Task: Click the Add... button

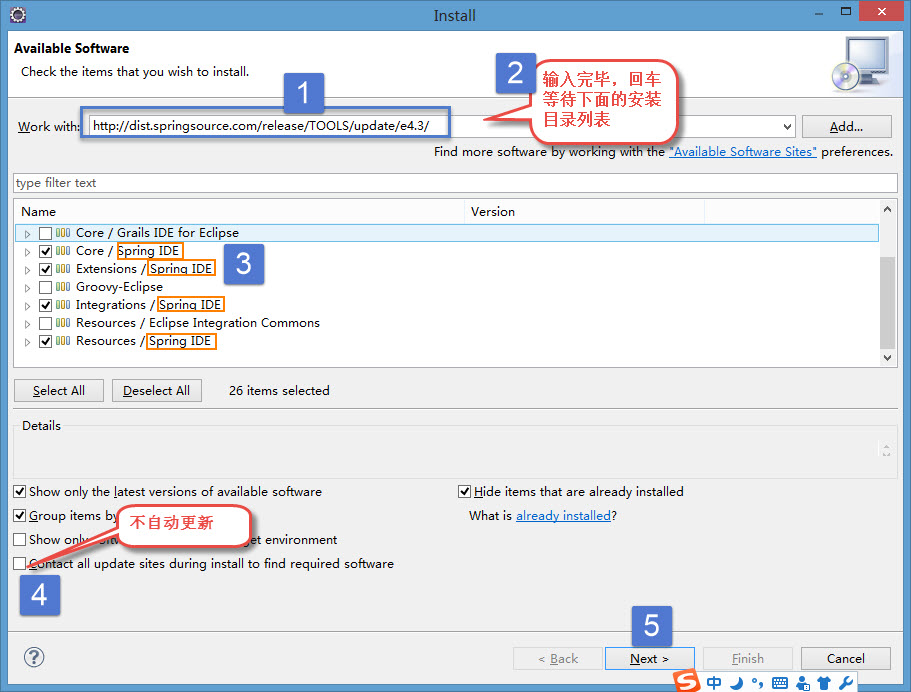Action: pyautogui.click(x=847, y=126)
